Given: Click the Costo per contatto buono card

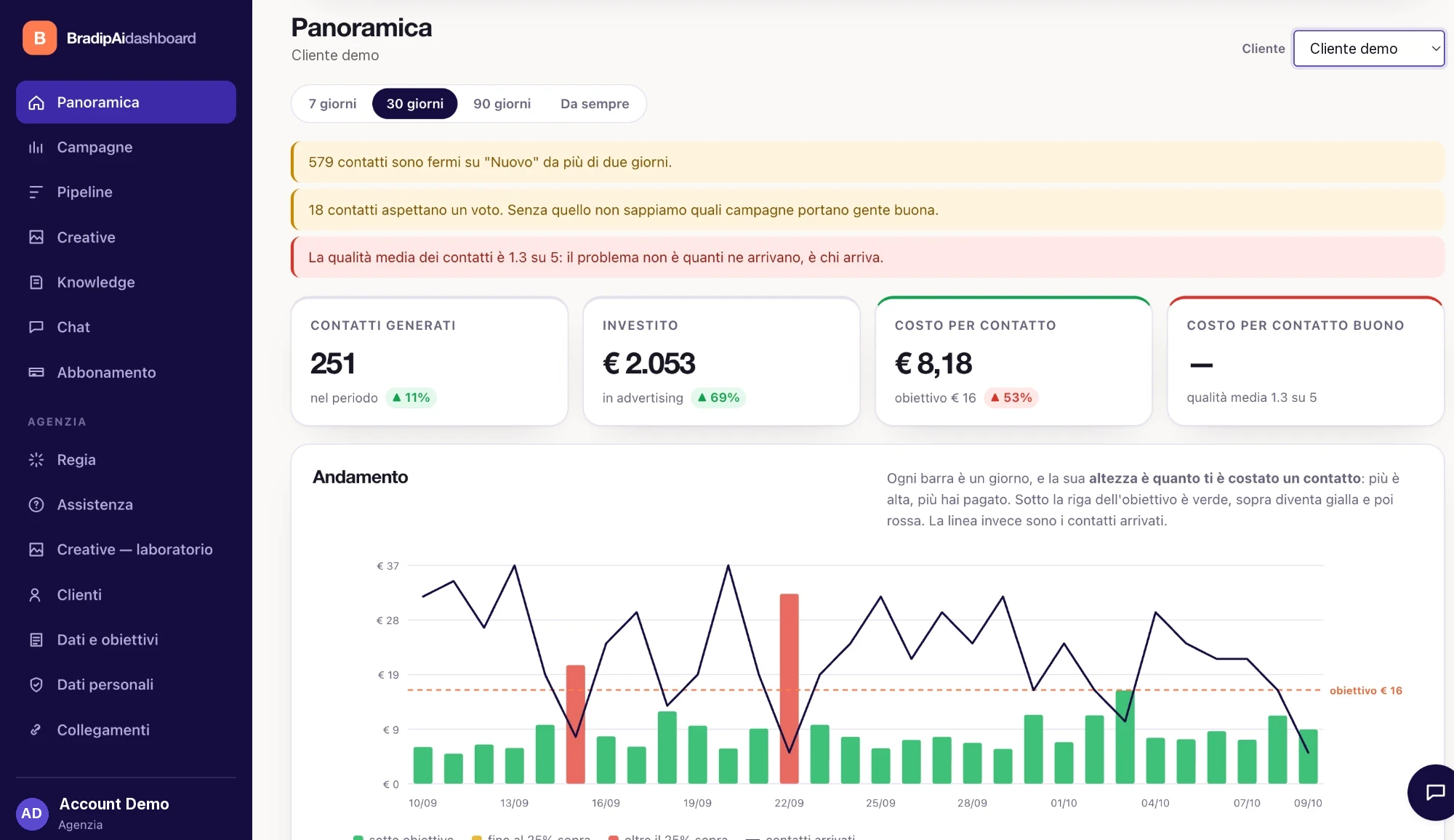Looking at the screenshot, I should point(1306,361).
